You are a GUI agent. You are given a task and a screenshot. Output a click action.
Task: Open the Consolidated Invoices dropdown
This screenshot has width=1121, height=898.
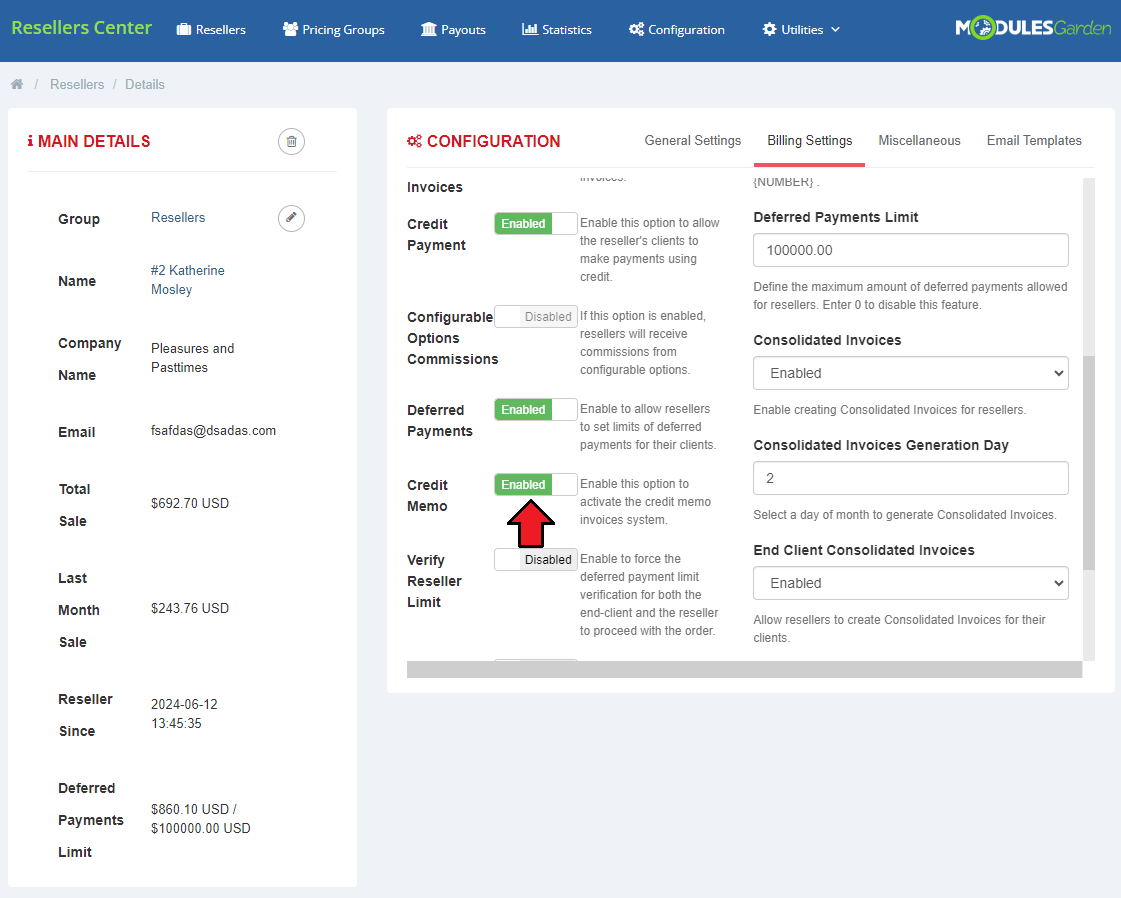(911, 373)
